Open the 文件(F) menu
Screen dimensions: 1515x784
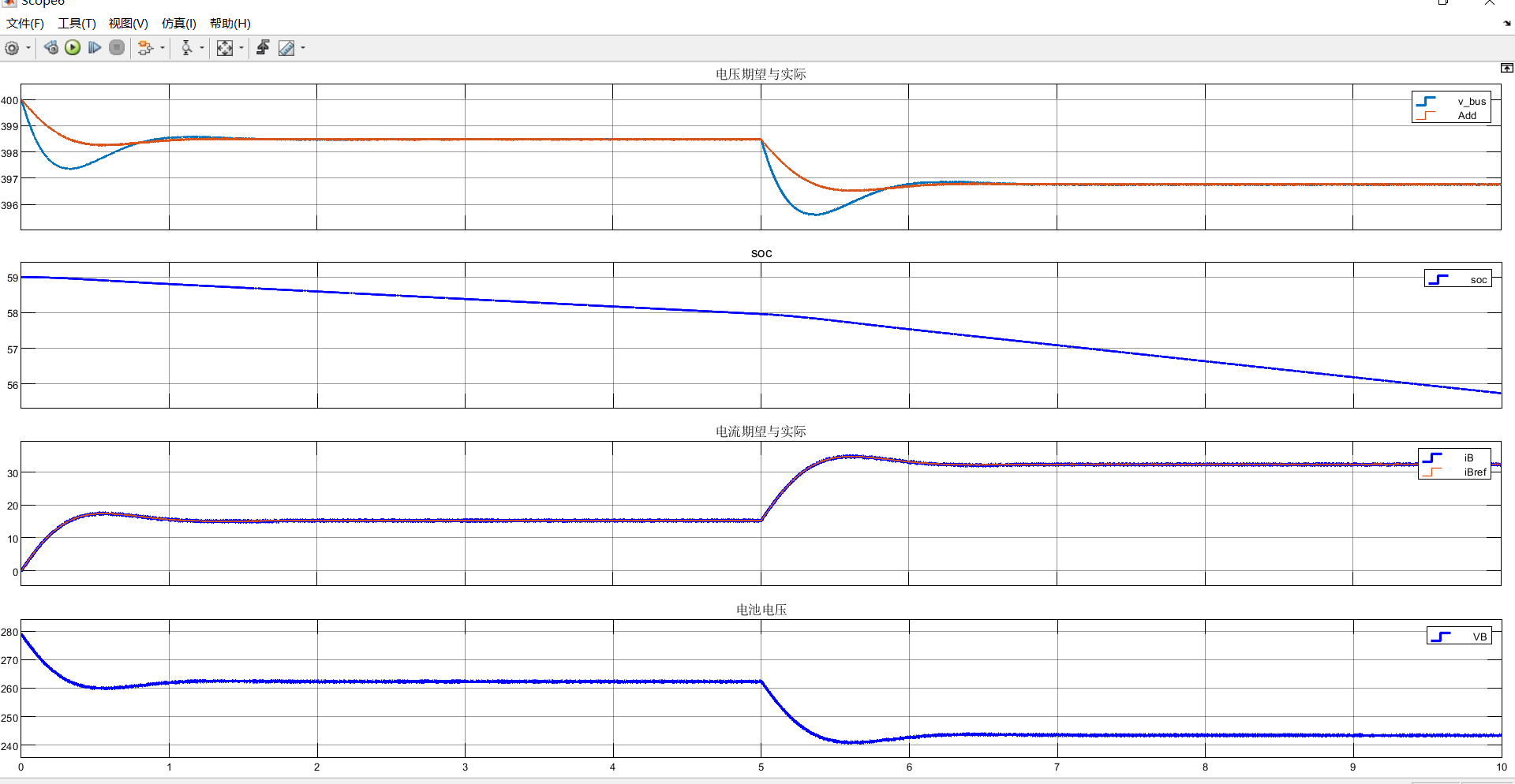click(25, 24)
